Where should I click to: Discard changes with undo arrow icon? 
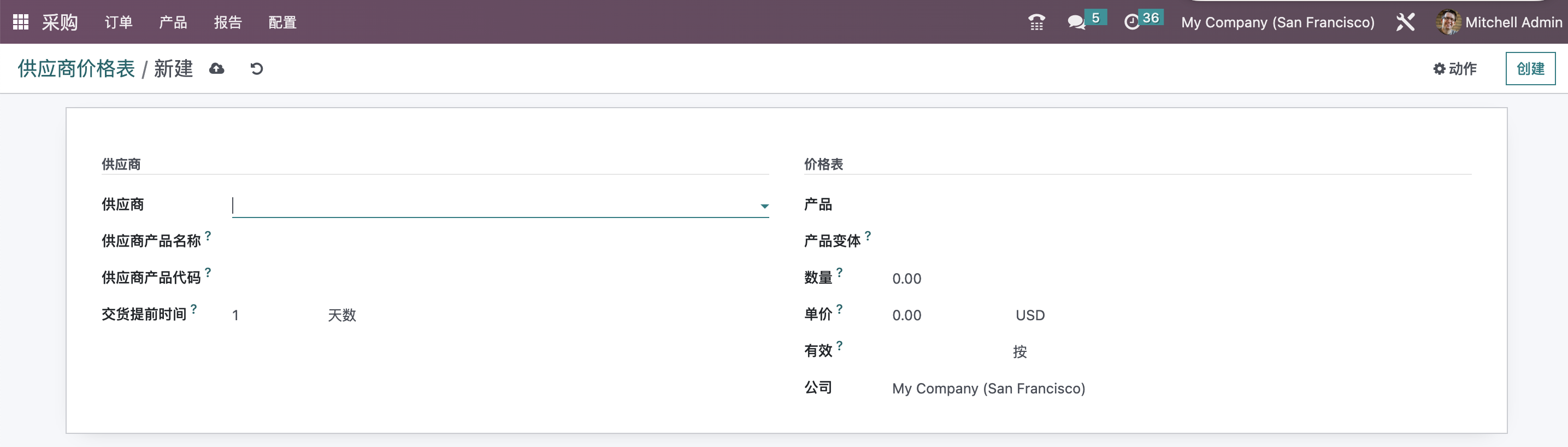[x=257, y=68]
